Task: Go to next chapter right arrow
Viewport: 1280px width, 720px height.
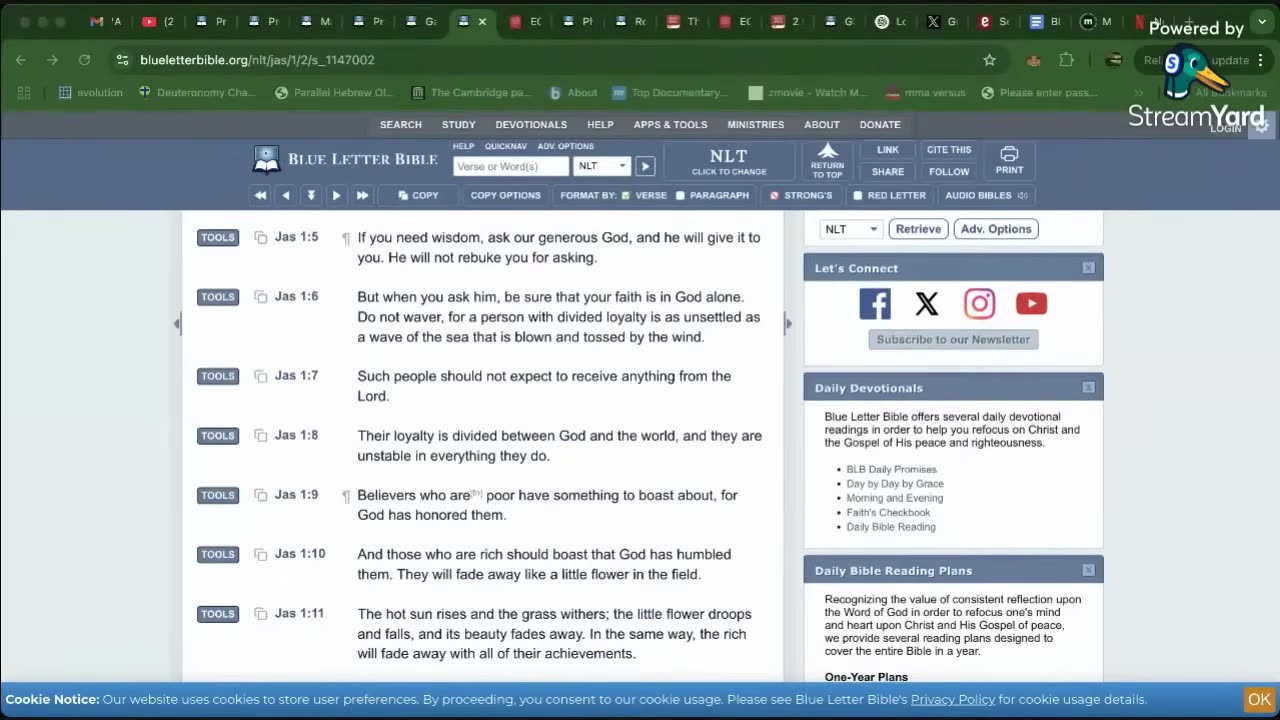Action: (336, 195)
